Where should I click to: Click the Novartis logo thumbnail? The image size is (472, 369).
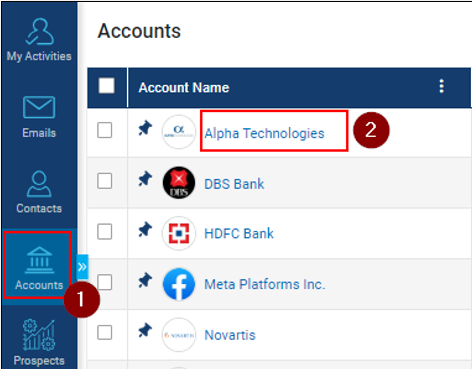(179, 335)
